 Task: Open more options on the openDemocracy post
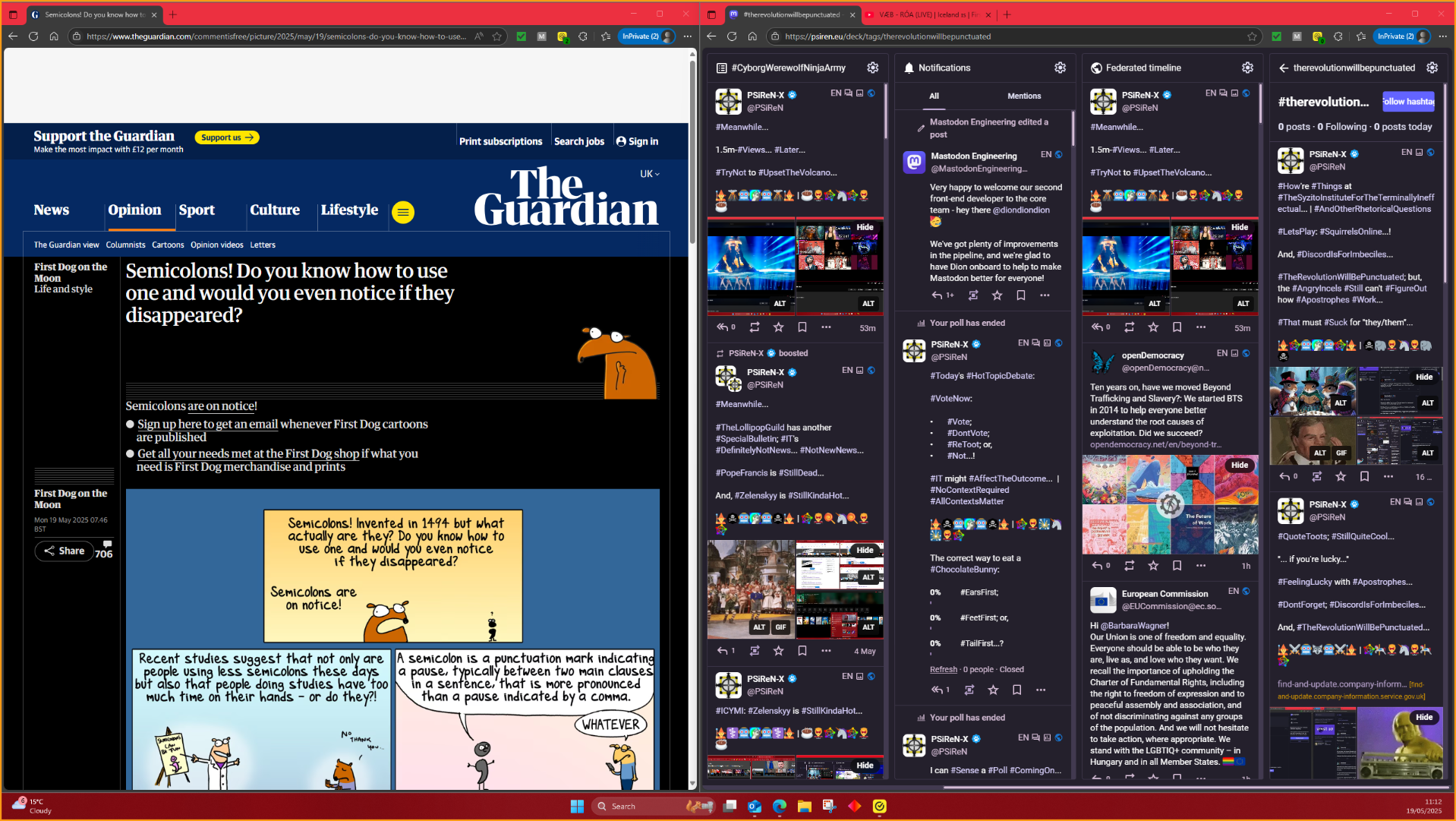[x=1200, y=566]
